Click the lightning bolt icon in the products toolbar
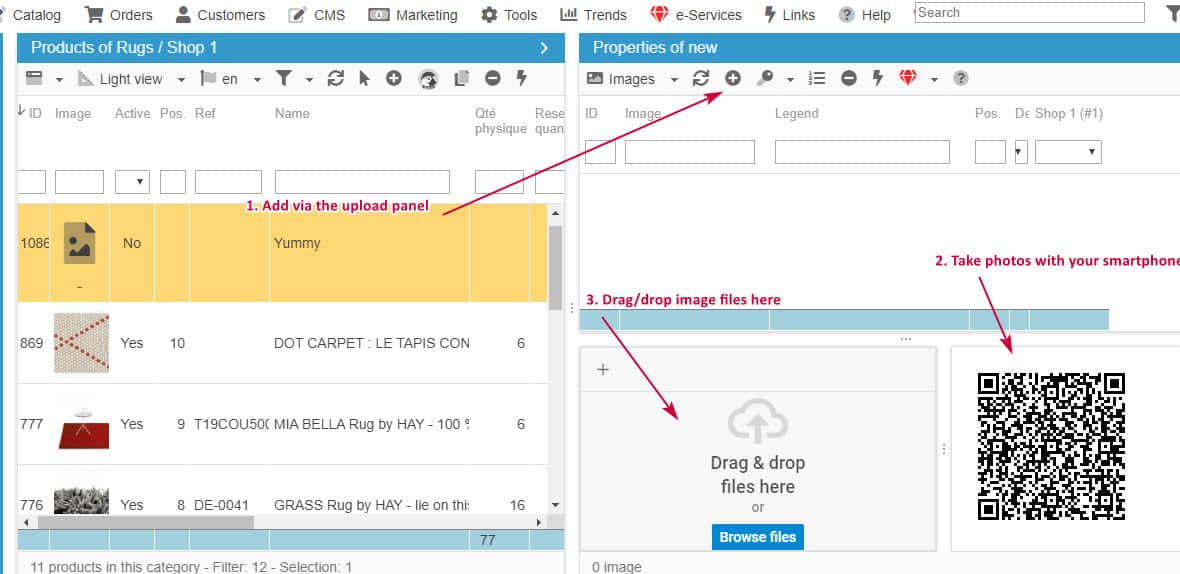1180x574 pixels. [521, 78]
